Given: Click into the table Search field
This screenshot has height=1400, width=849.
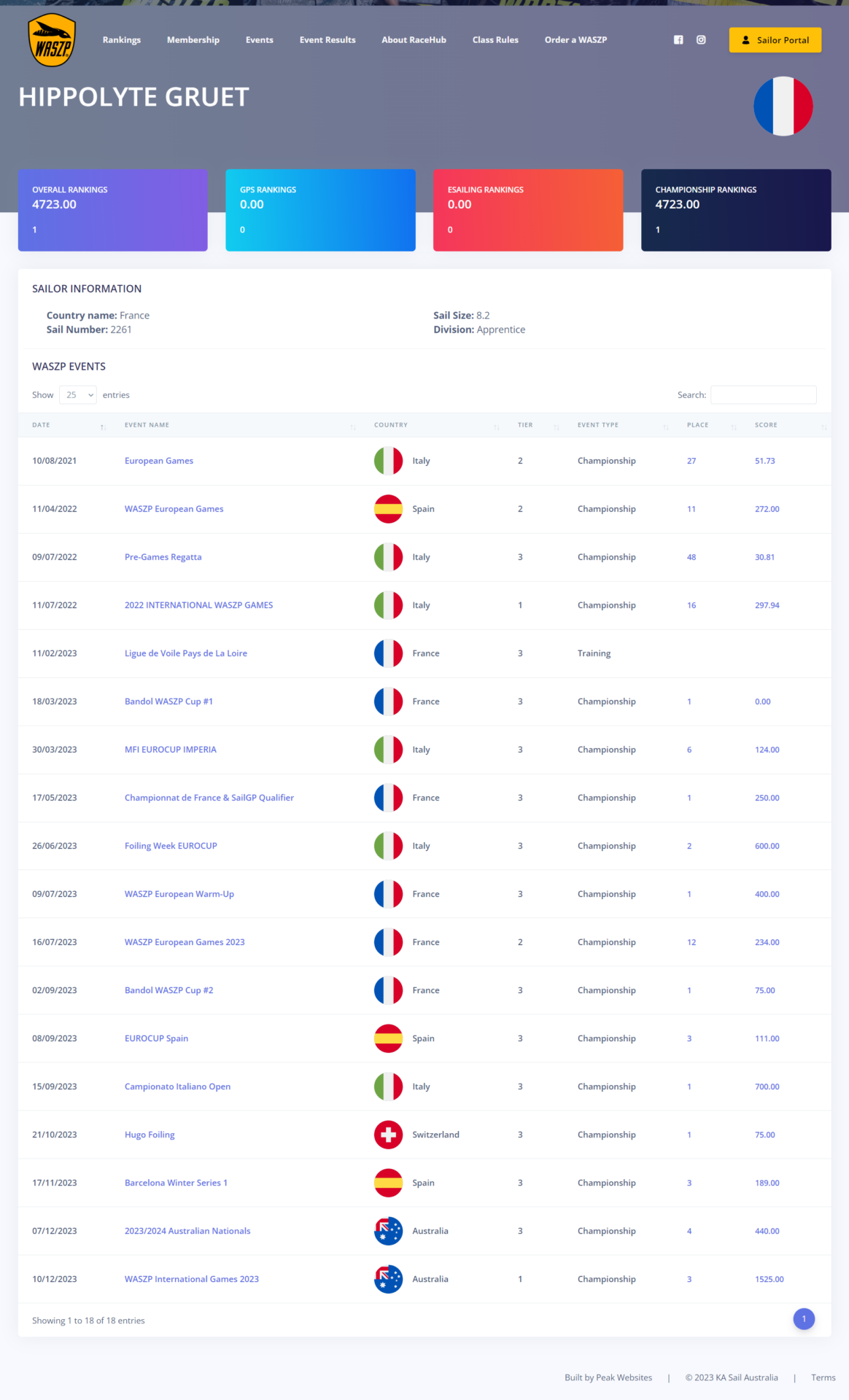Looking at the screenshot, I should (x=764, y=395).
